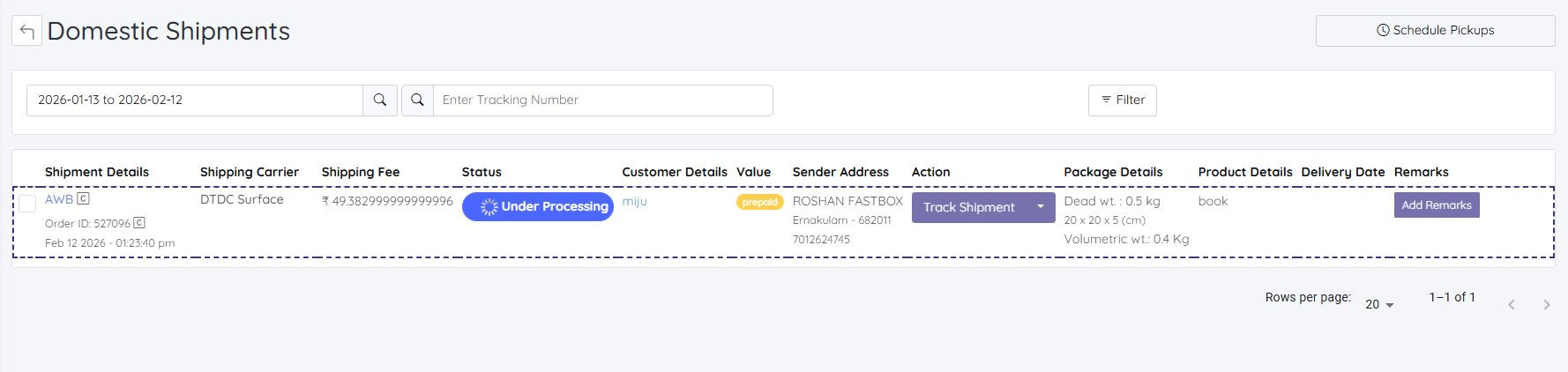Go to the previous page with the arrow

[x=1512, y=305]
